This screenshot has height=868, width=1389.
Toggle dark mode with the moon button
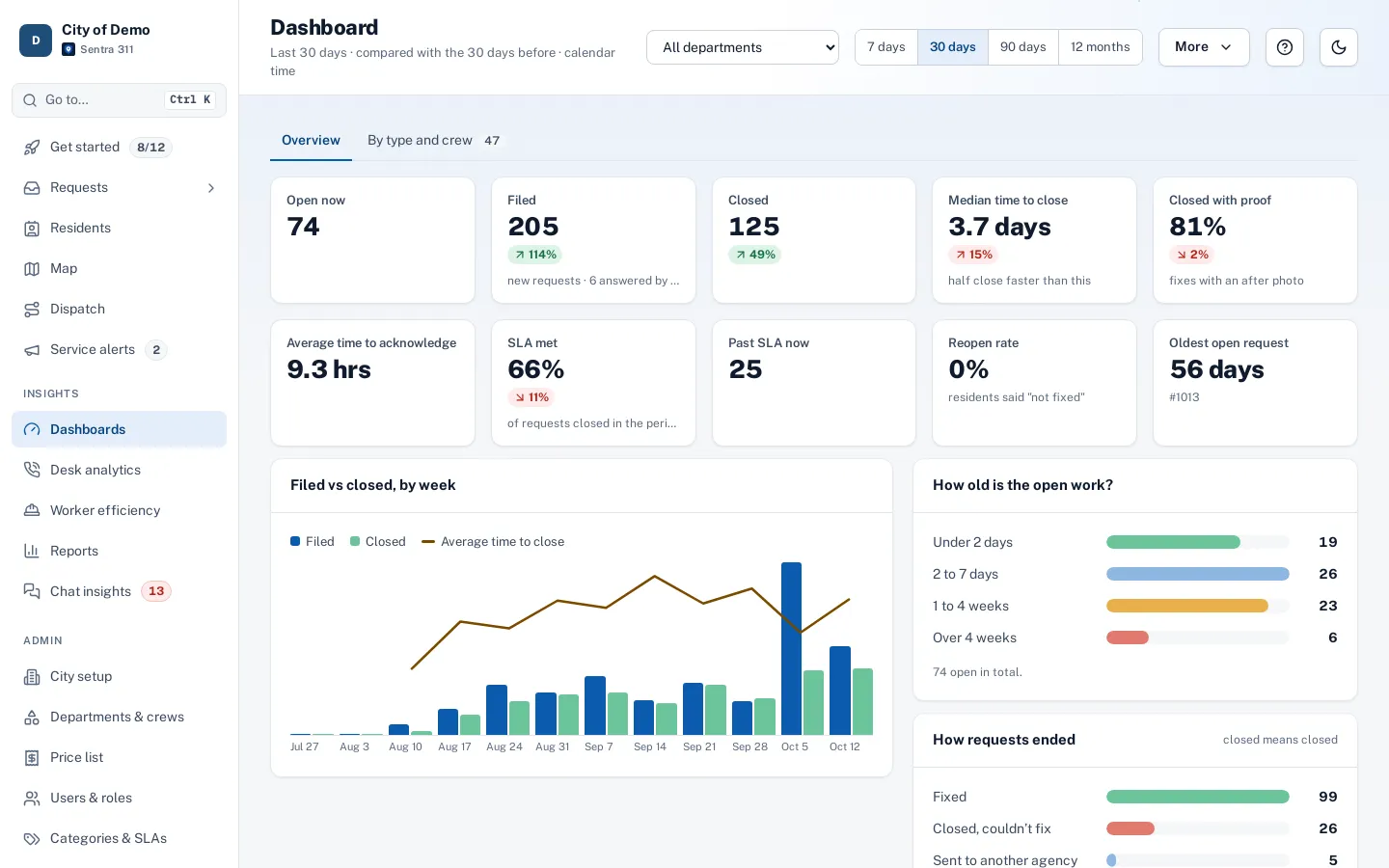[x=1339, y=47]
